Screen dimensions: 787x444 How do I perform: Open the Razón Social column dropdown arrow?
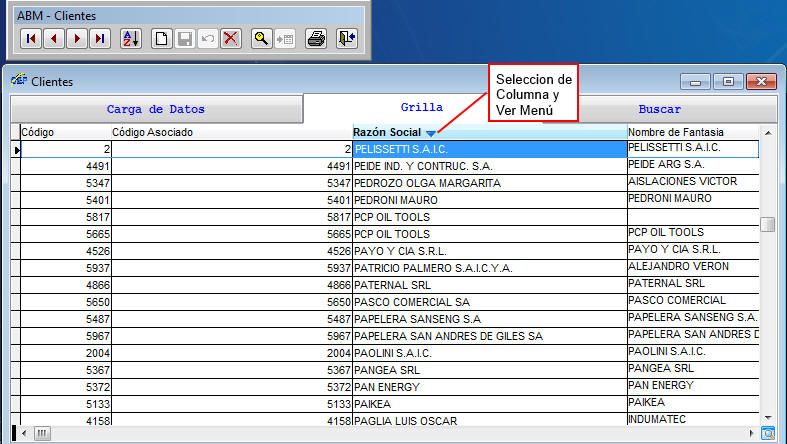click(x=431, y=133)
